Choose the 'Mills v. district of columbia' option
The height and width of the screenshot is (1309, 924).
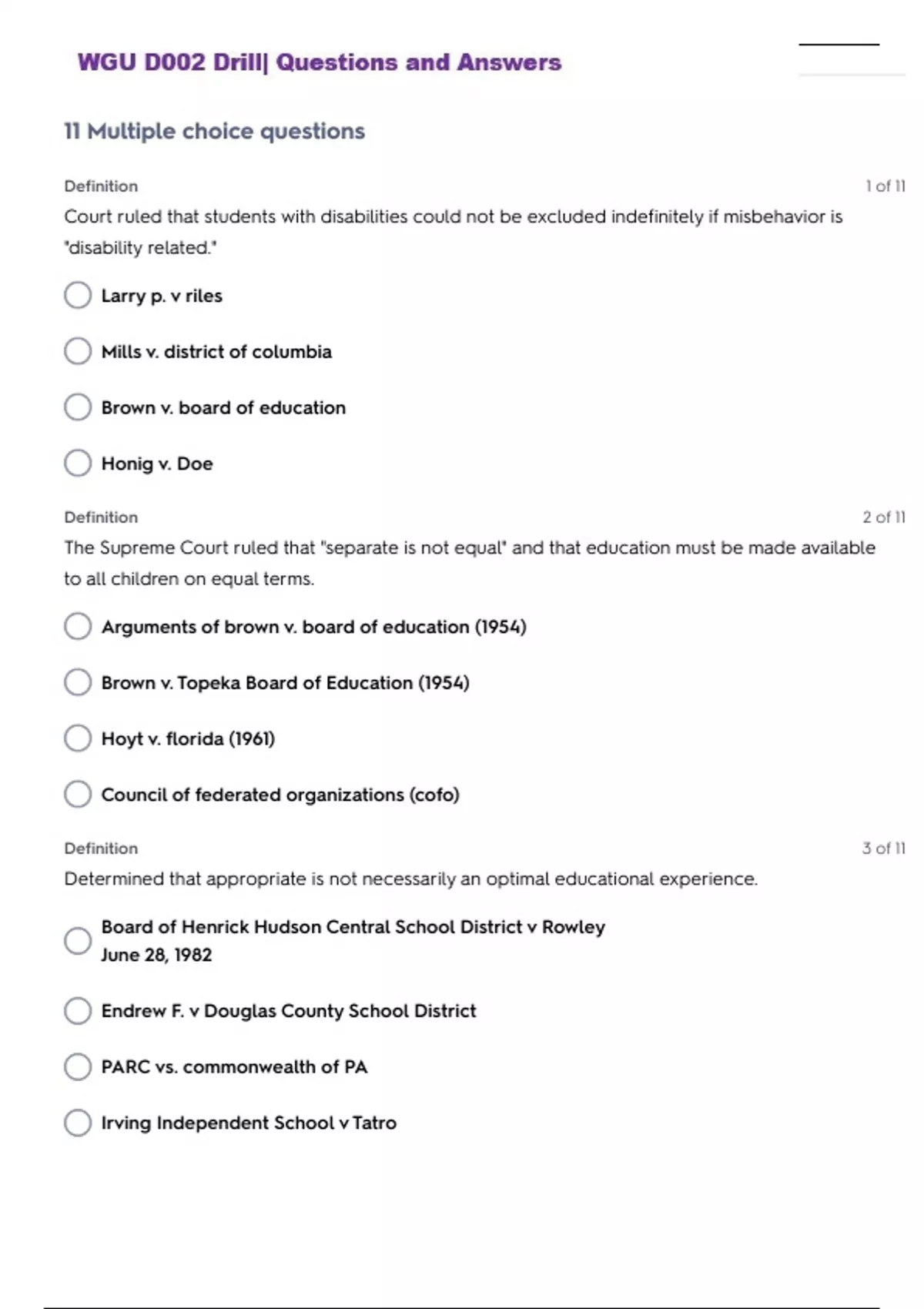[78, 351]
